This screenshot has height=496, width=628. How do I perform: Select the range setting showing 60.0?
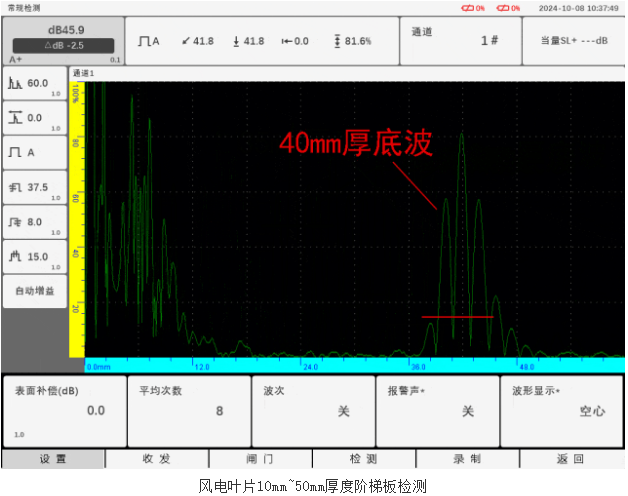(x=35, y=84)
